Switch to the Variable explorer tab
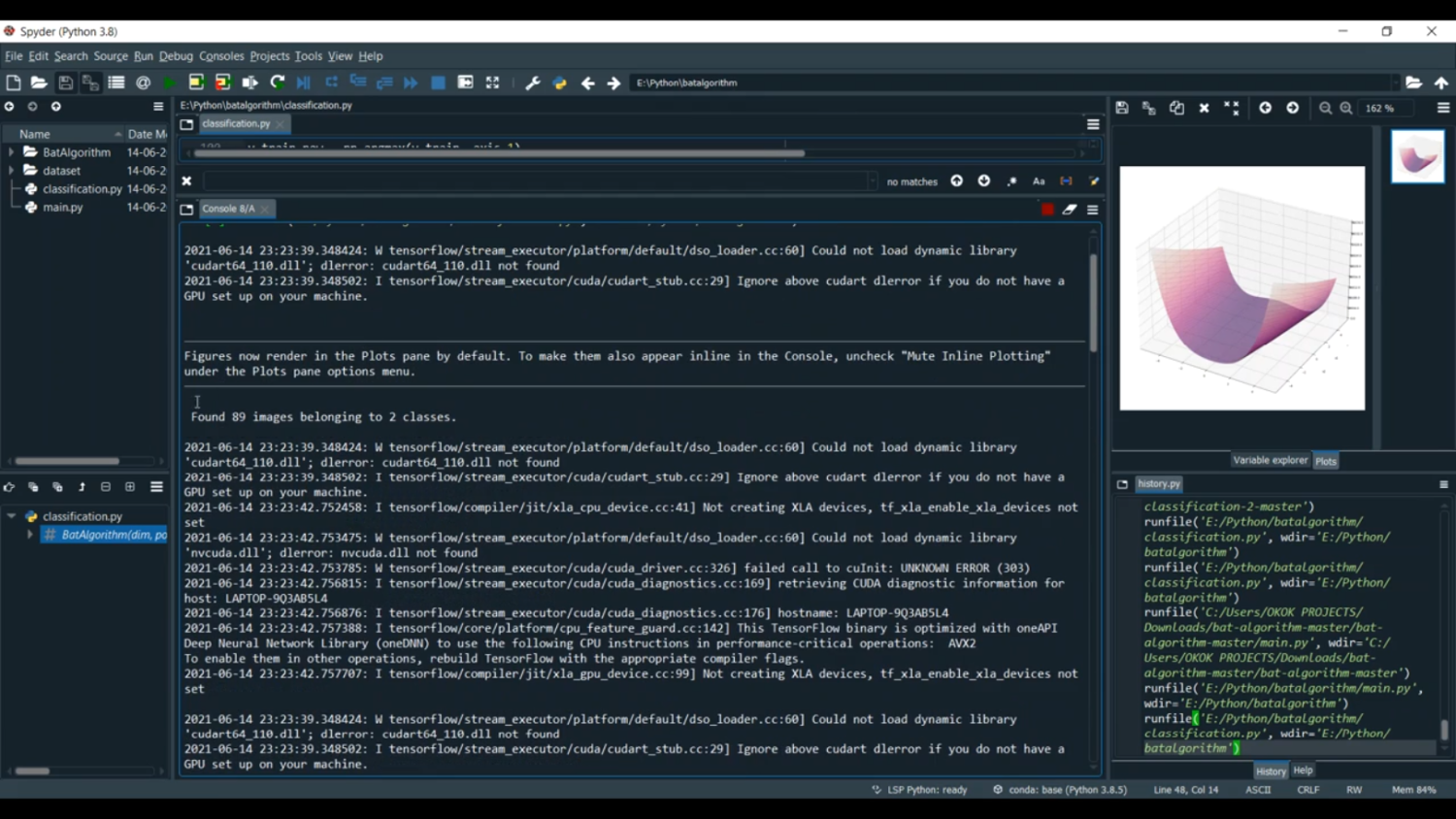 1270,461
